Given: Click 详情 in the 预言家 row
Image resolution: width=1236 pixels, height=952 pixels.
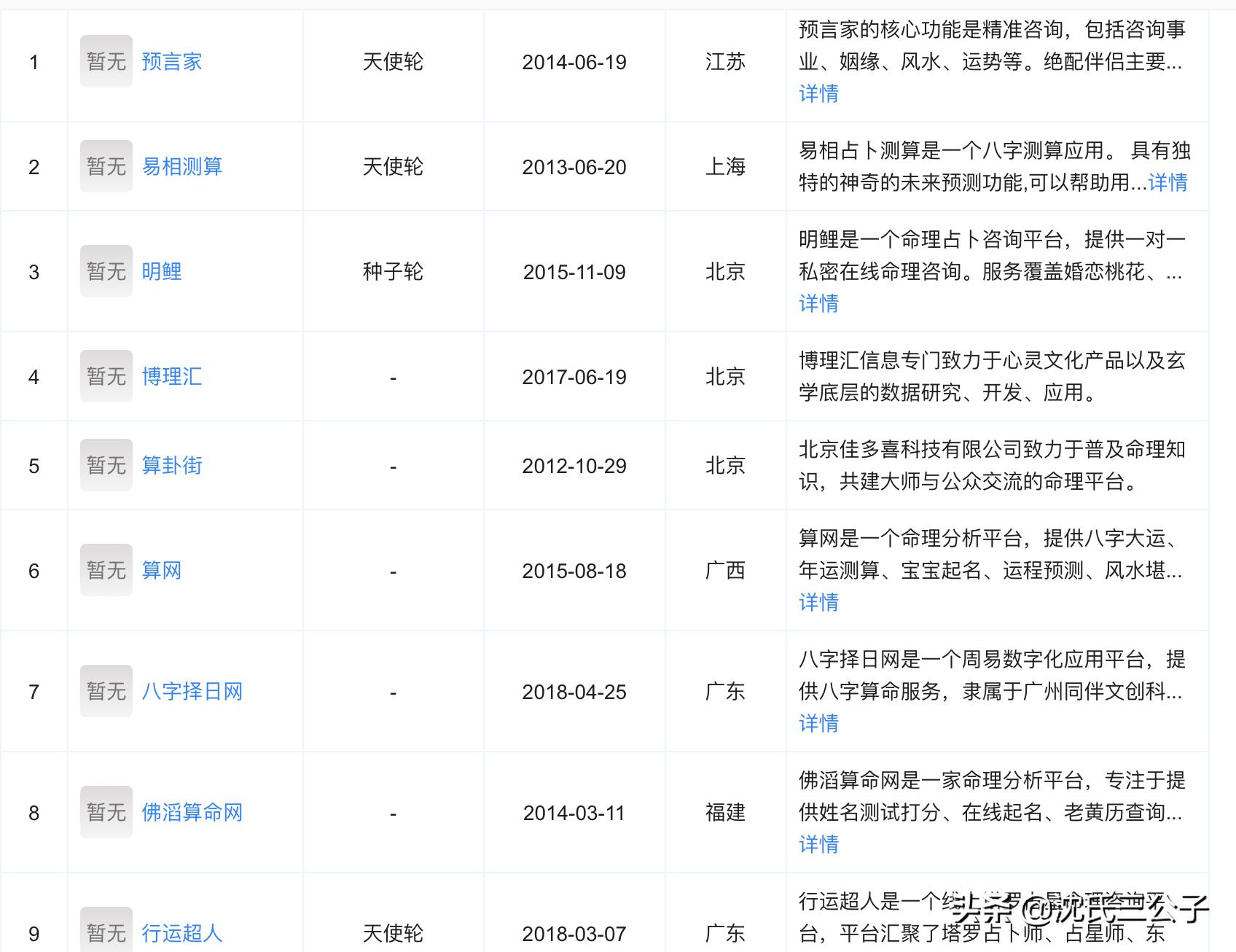Looking at the screenshot, I should (818, 94).
